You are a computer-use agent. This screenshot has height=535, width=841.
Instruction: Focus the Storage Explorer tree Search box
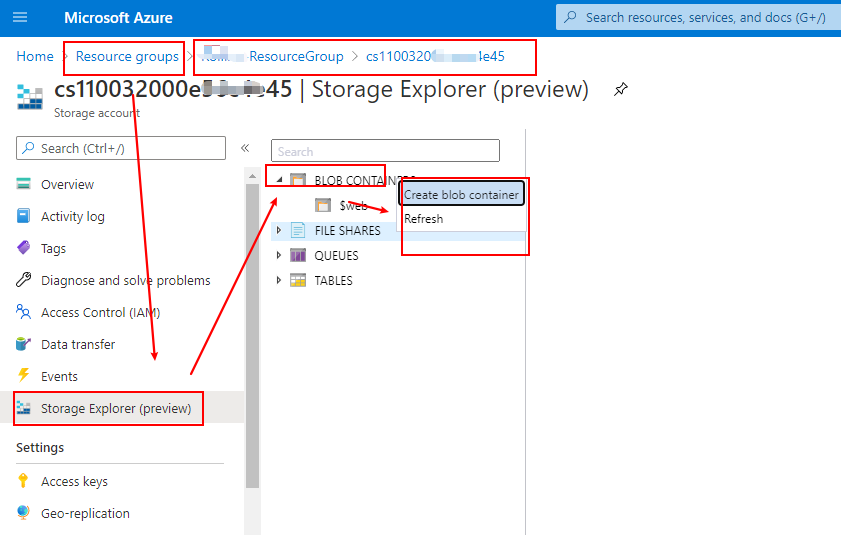pos(385,151)
